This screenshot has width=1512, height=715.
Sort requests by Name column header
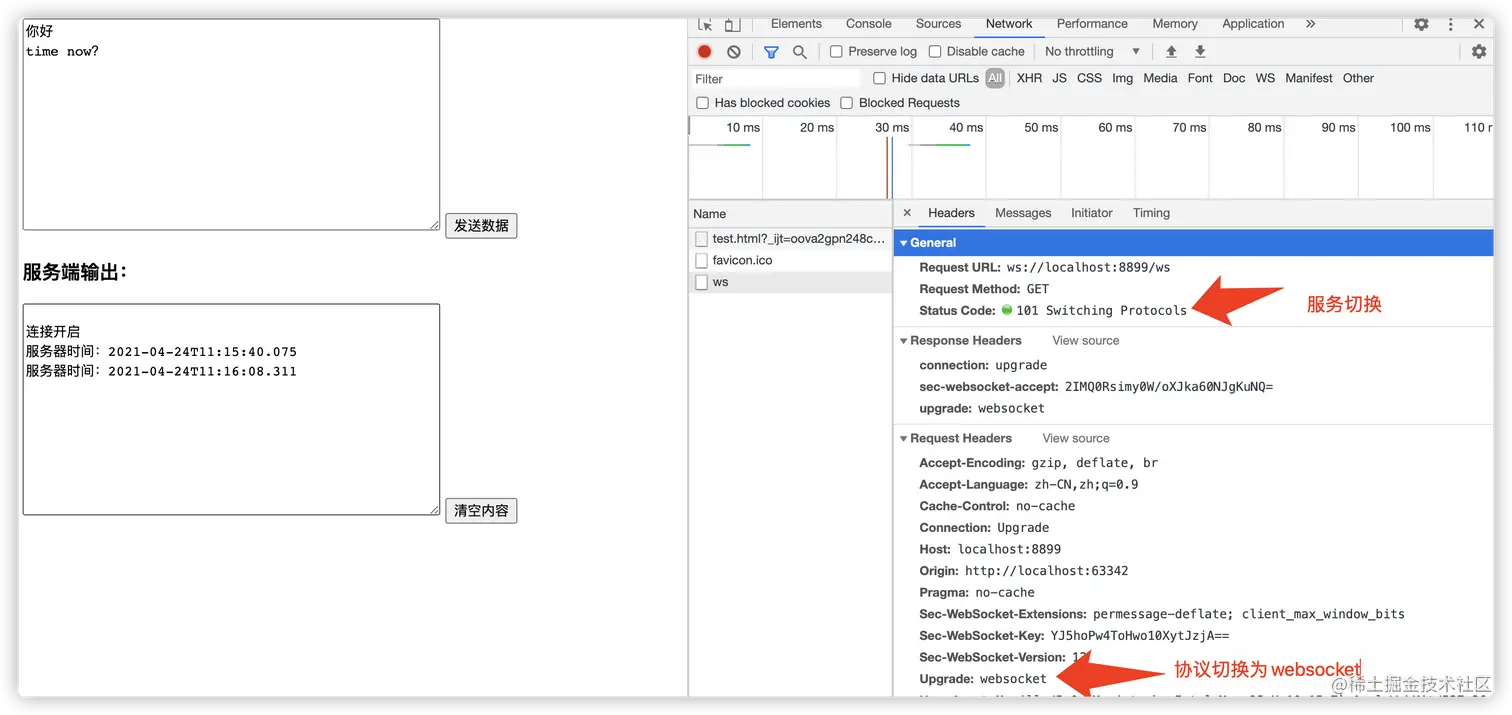click(x=790, y=214)
